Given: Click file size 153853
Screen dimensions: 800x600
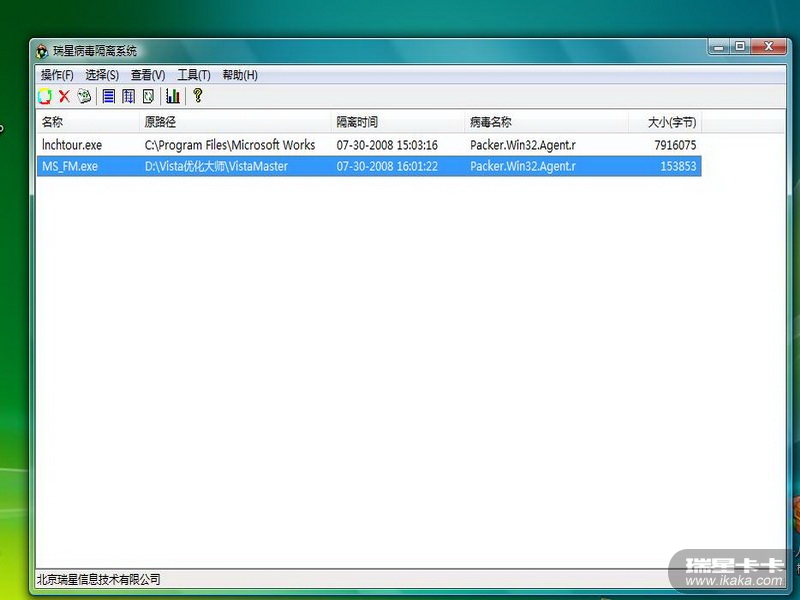Looking at the screenshot, I should point(678,166).
